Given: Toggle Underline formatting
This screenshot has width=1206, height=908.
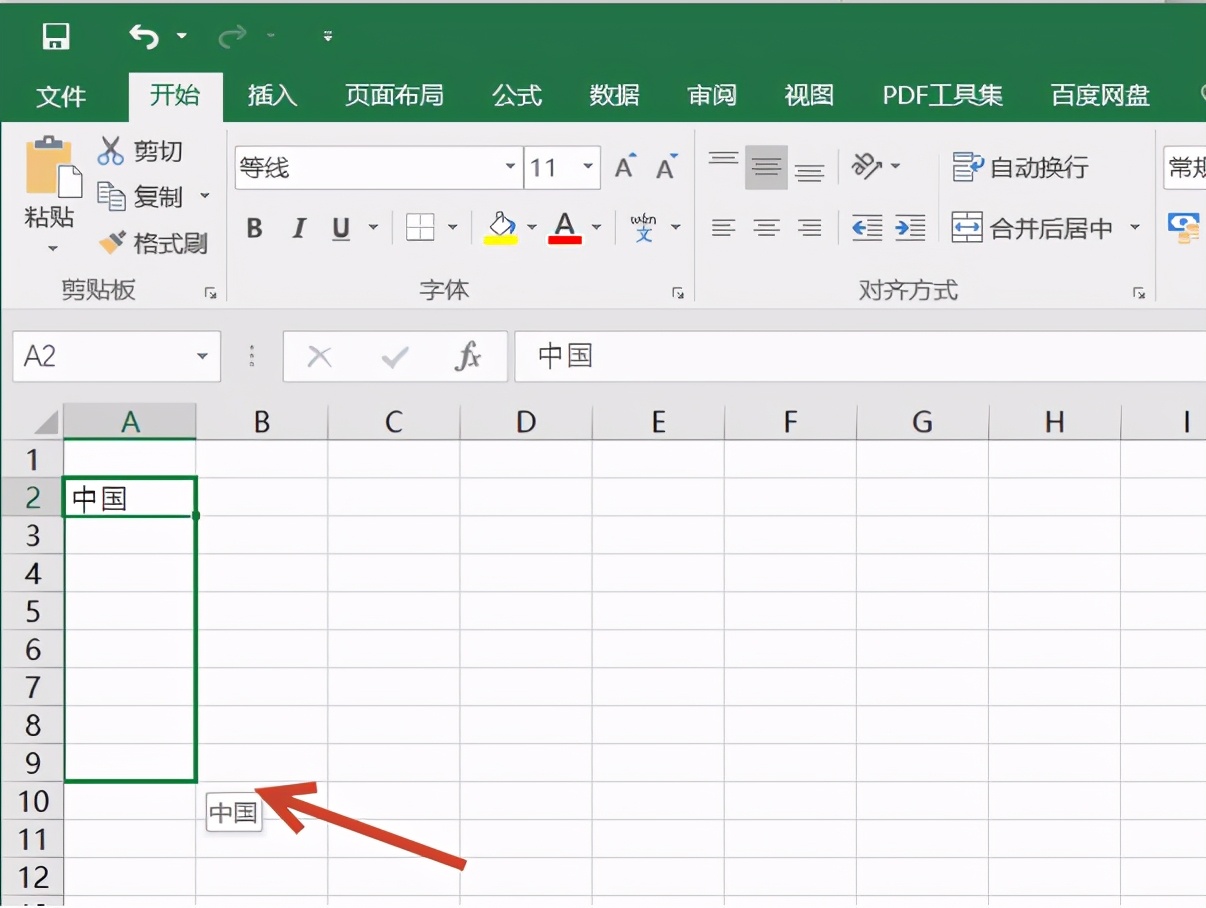Looking at the screenshot, I should coord(341,229).
